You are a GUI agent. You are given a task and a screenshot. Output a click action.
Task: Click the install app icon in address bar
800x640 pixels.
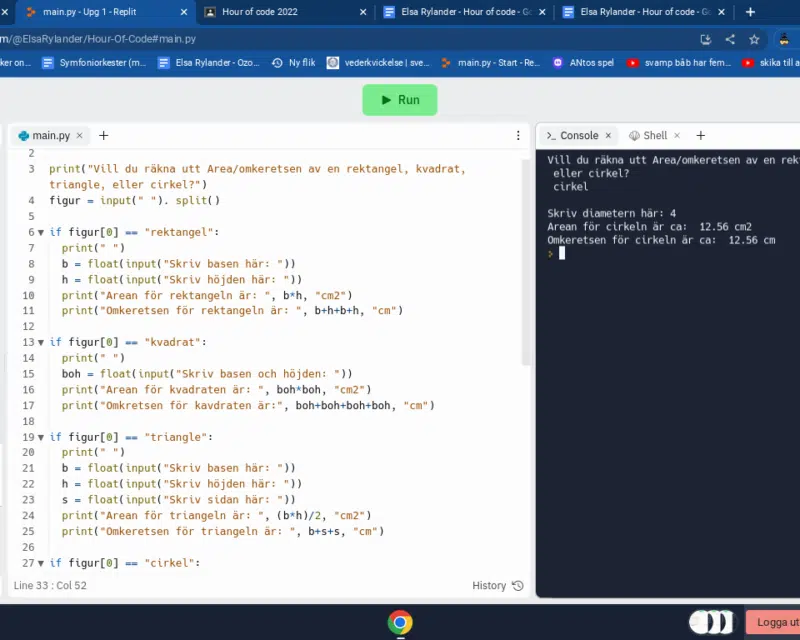point(706,39)
